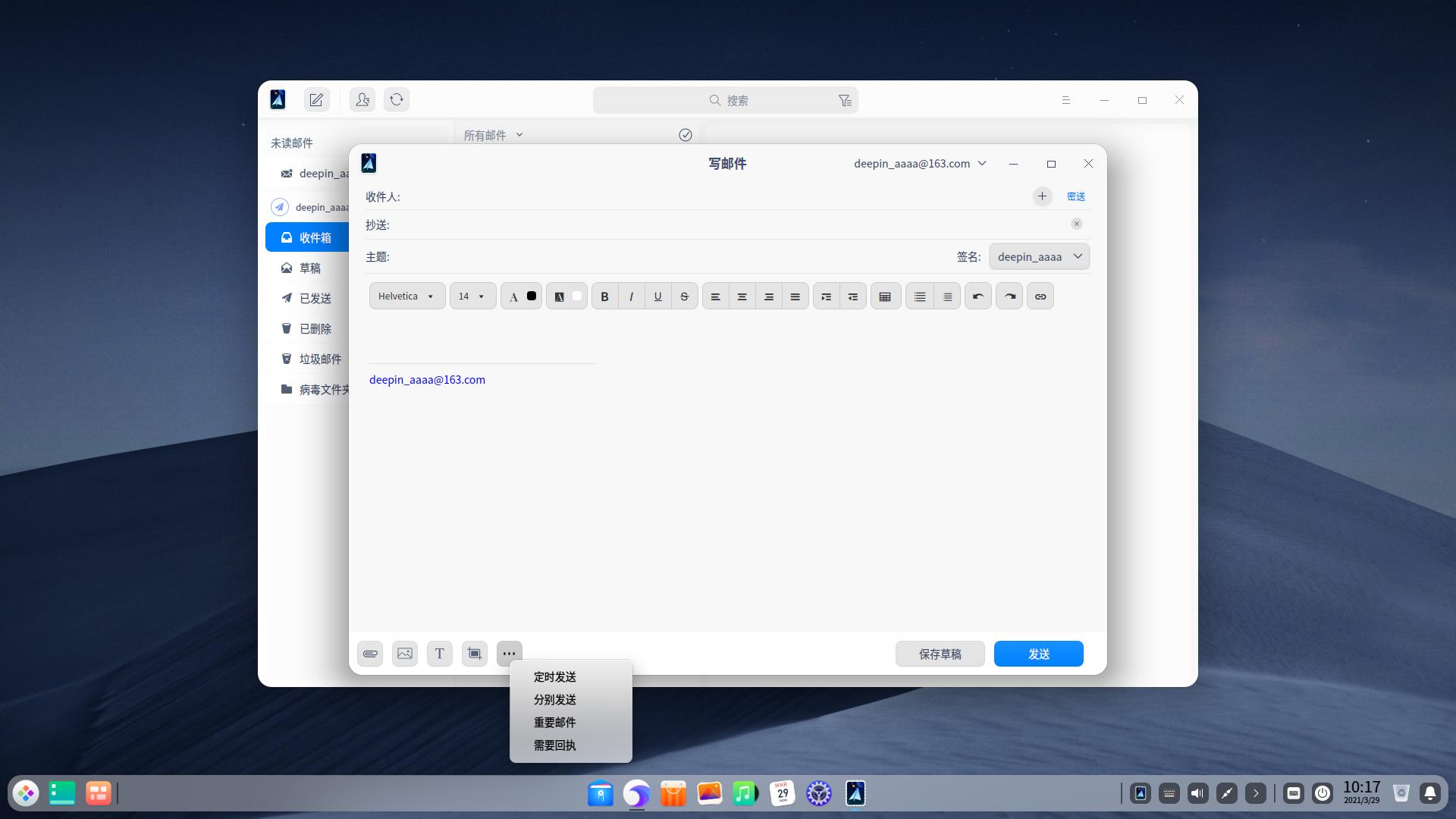Screen dimensions: 1456x819
Task: Click the insert hyperlink icon
Action: pos(1040,296)
